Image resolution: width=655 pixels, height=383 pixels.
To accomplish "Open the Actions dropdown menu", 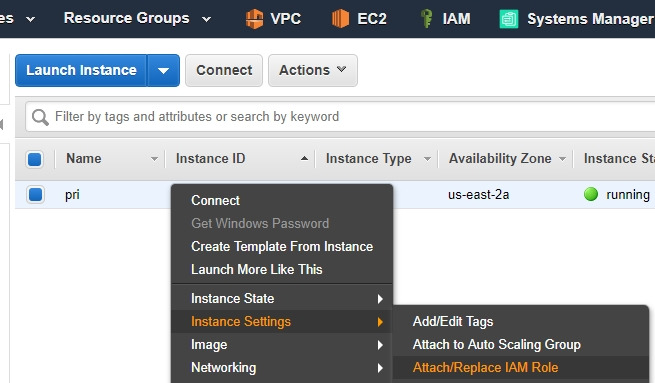I will (x=313, y=70).
